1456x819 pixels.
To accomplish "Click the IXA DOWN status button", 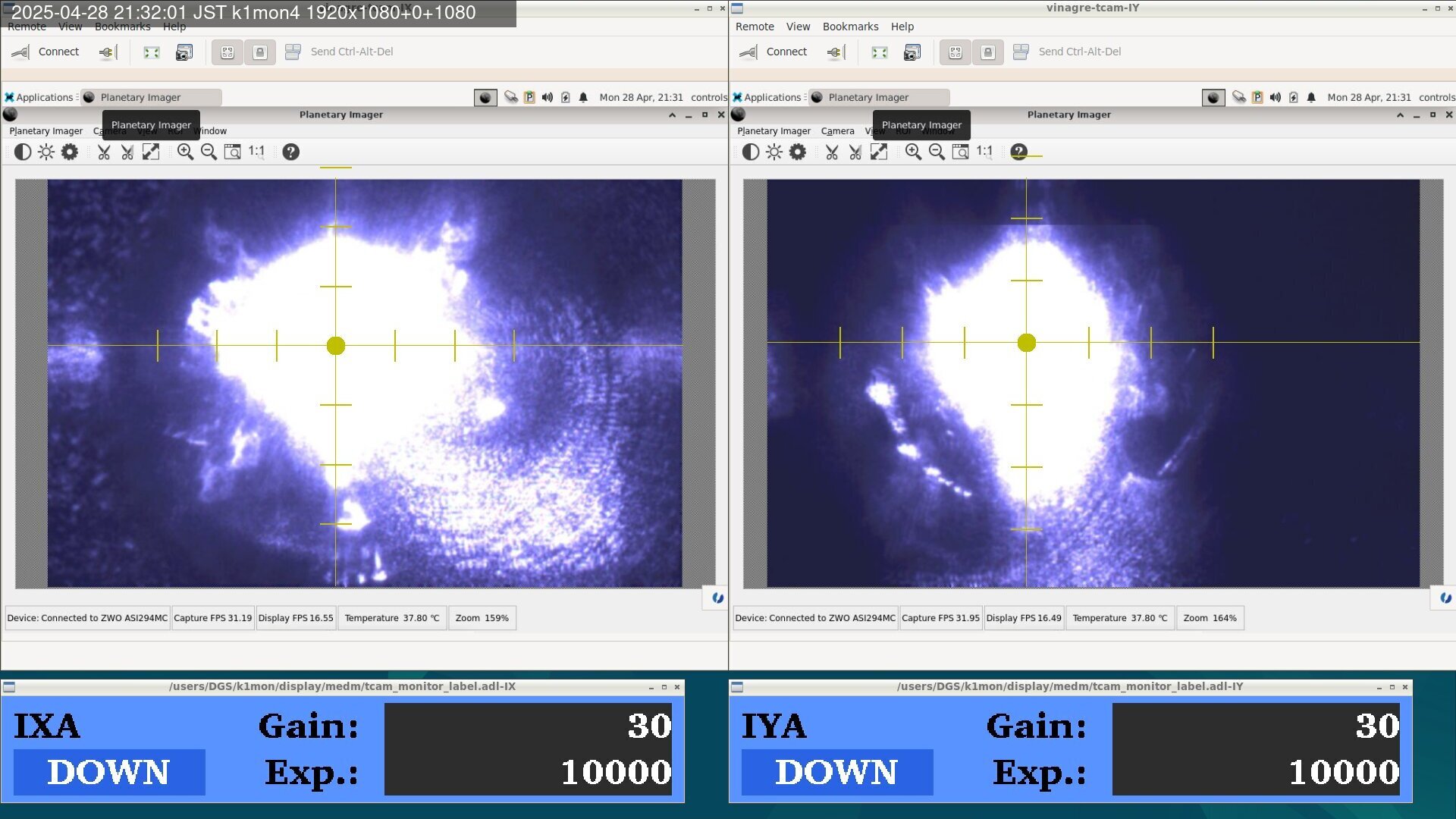I will (109, 772).
